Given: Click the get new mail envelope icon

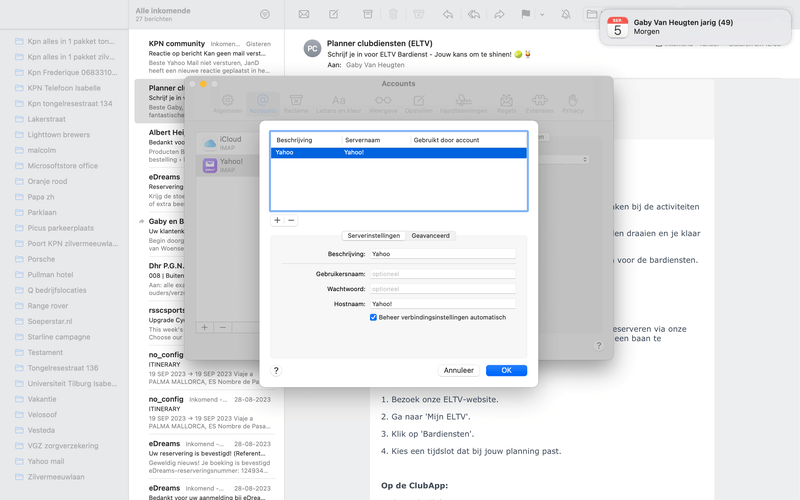Looking at the screenshot, I should pos(304,14).
